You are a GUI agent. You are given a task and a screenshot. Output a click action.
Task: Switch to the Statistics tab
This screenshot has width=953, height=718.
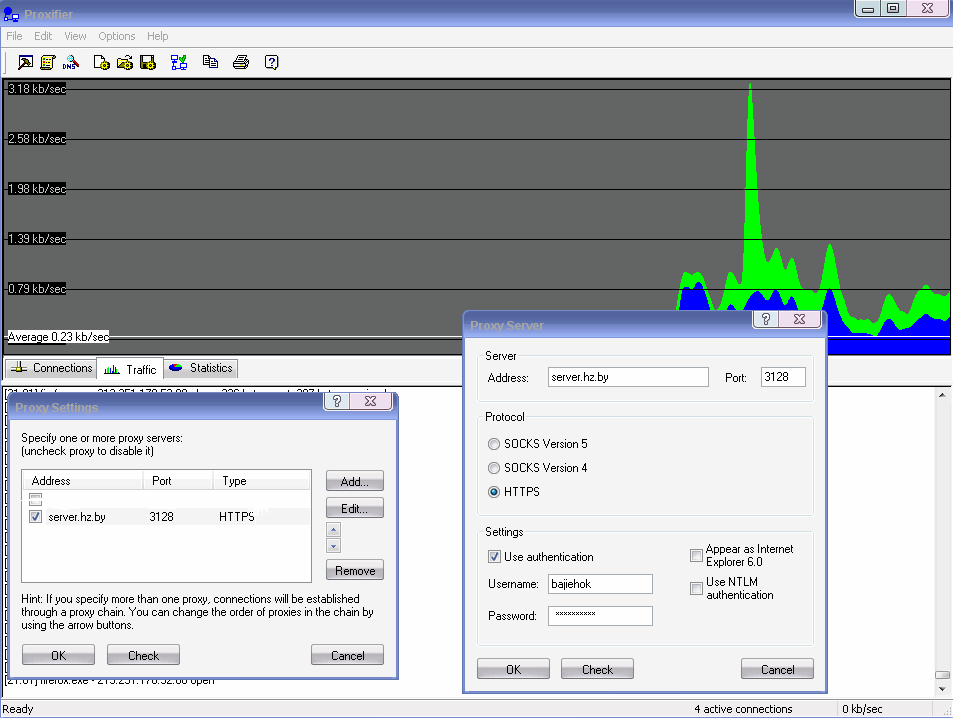coord(201,368)
